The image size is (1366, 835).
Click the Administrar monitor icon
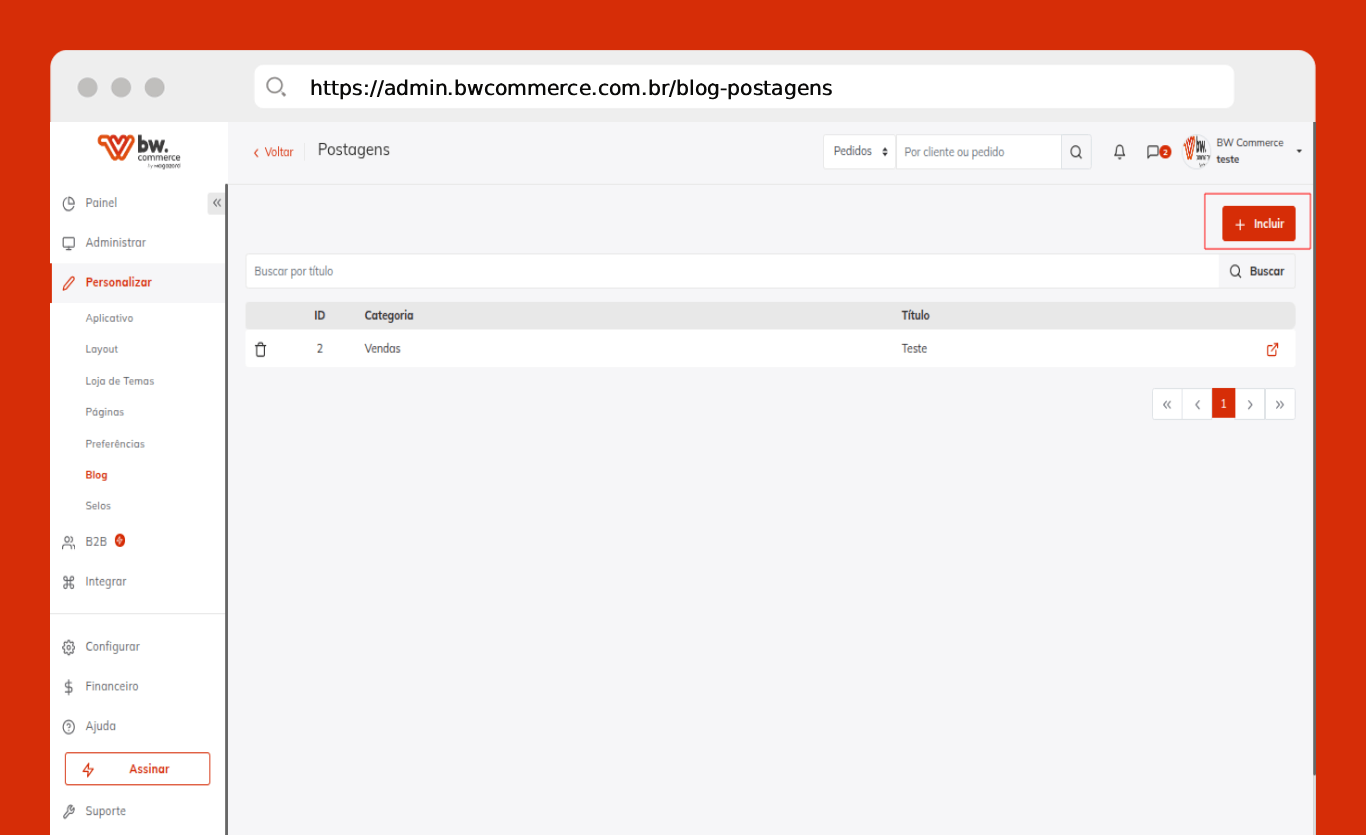click(x=69, y=243)
